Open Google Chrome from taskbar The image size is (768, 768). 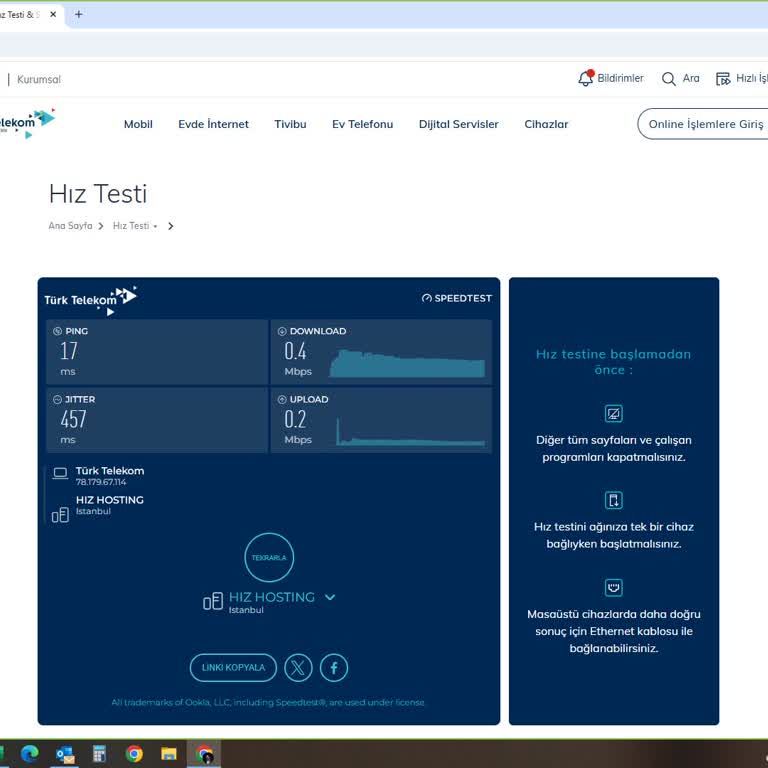coord(134,754)
